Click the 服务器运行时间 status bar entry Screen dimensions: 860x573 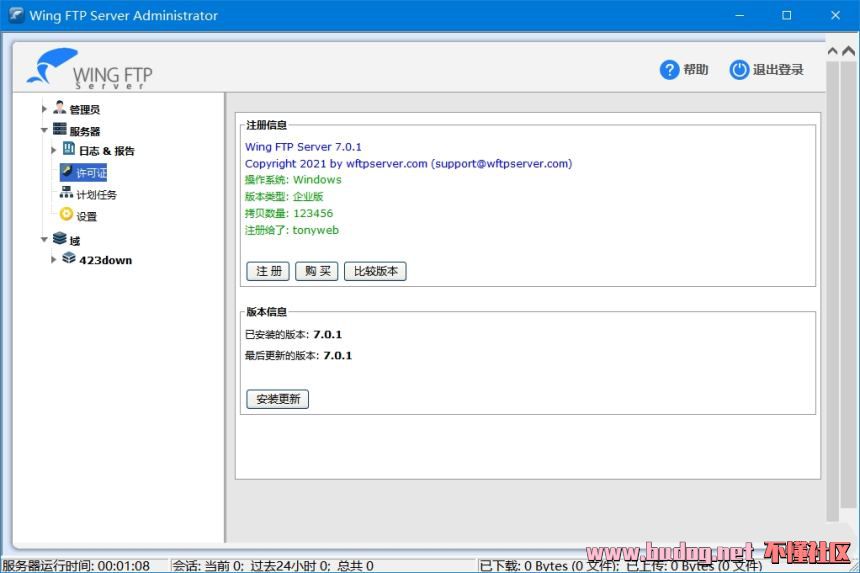(x=76, y=566)
